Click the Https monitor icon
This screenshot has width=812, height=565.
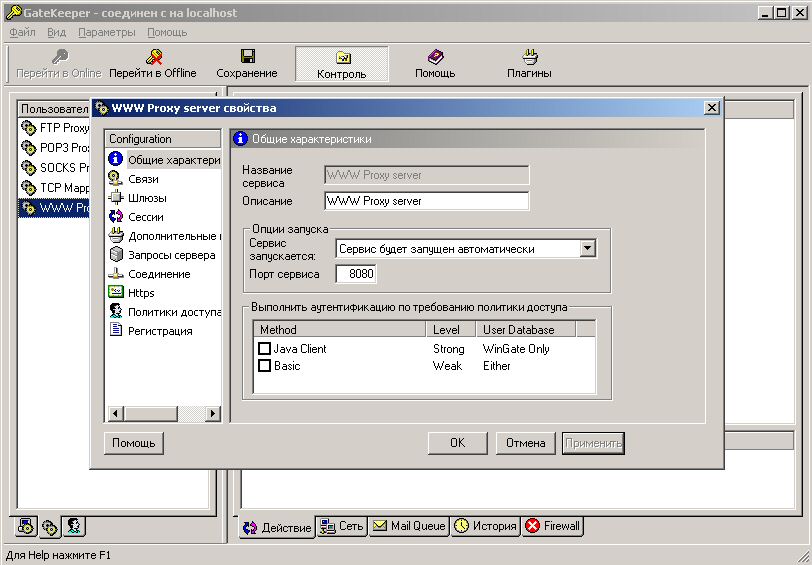[116, 292]
